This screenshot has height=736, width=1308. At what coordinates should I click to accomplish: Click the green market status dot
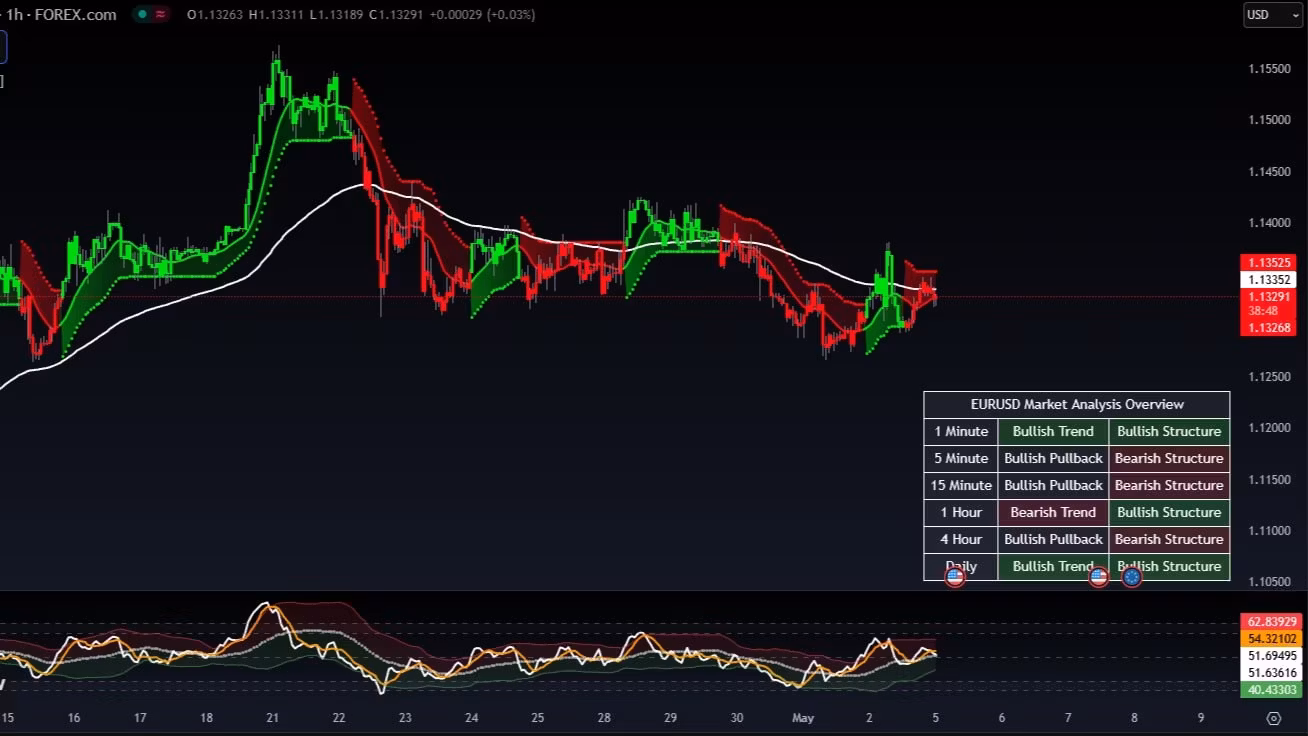point(143,15)
